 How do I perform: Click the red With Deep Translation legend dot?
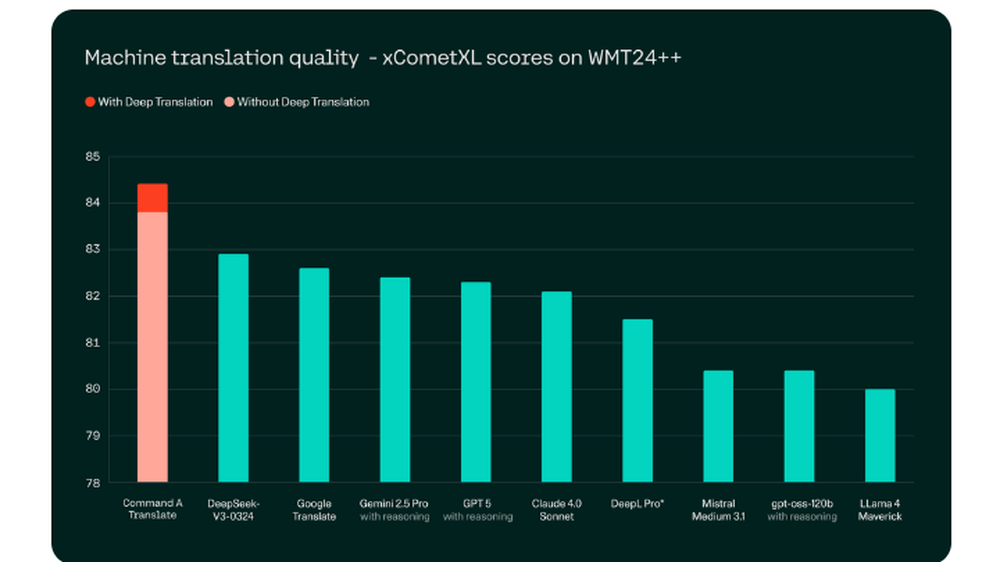coord(90,102)
